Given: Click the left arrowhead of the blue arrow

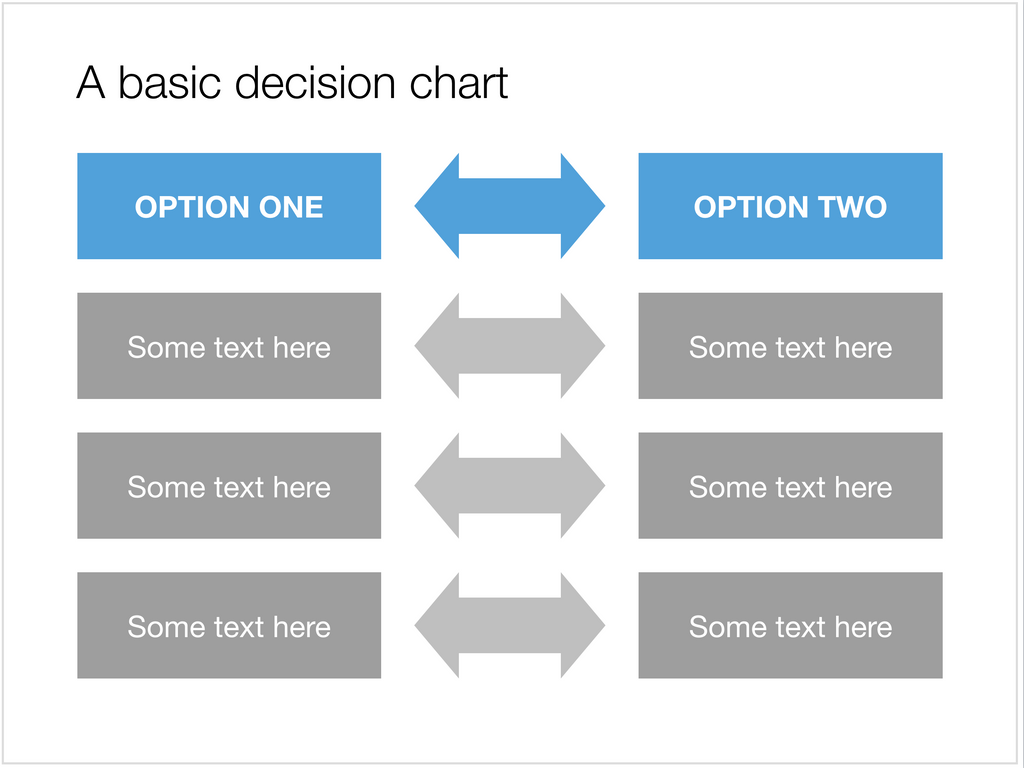Looking at the screenshot, I should (437, 206).
